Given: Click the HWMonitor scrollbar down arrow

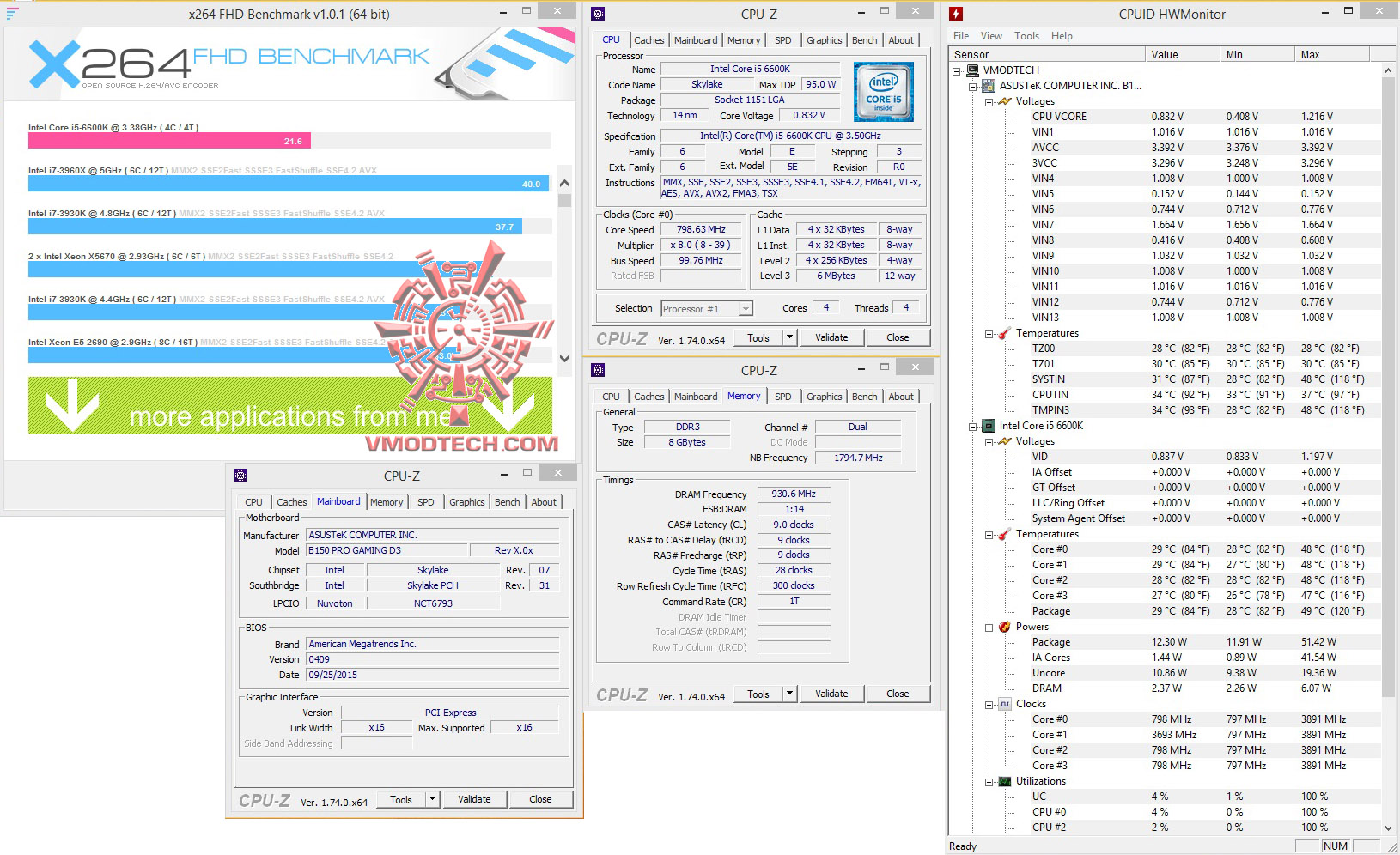Looking at the screenshot, I should tap(1389, 828).
